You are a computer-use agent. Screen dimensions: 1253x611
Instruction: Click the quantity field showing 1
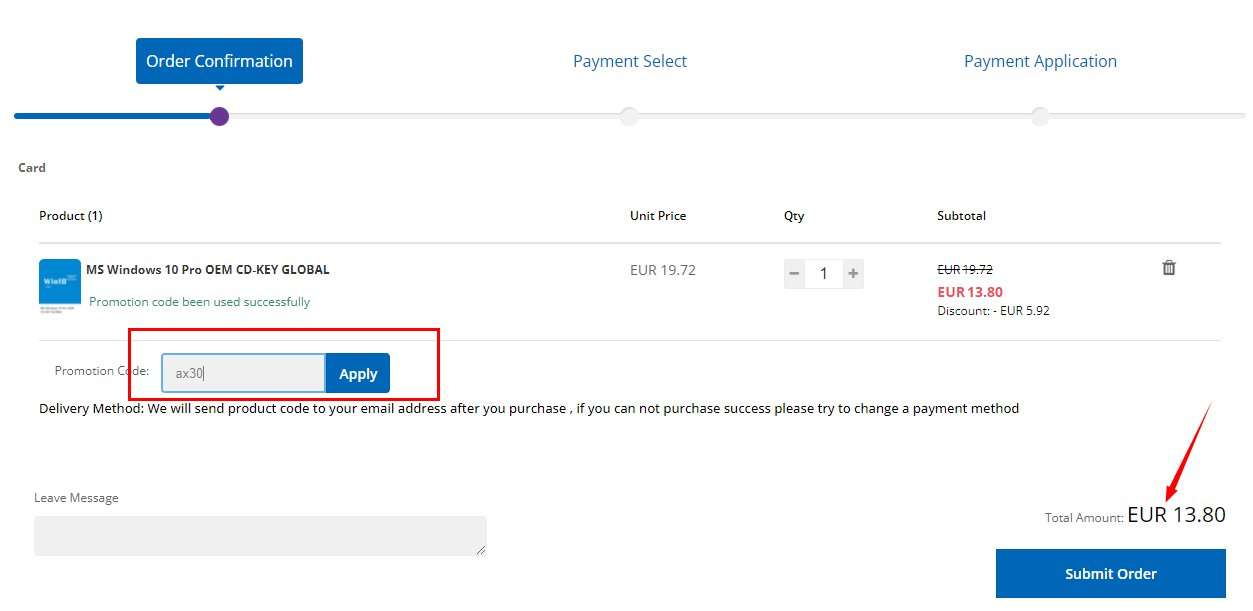[x=823, y=273]
